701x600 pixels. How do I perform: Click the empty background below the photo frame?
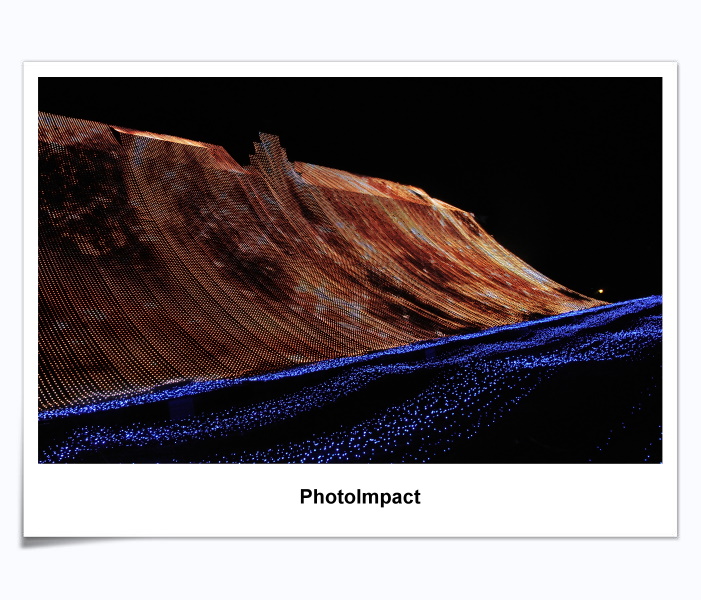click(350, 570)
